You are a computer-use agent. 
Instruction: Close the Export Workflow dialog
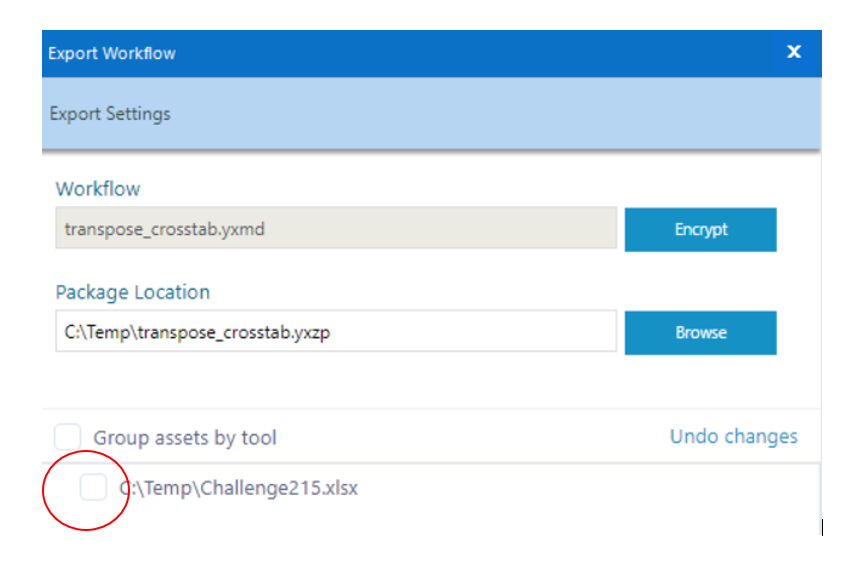(x=794, y=52)
